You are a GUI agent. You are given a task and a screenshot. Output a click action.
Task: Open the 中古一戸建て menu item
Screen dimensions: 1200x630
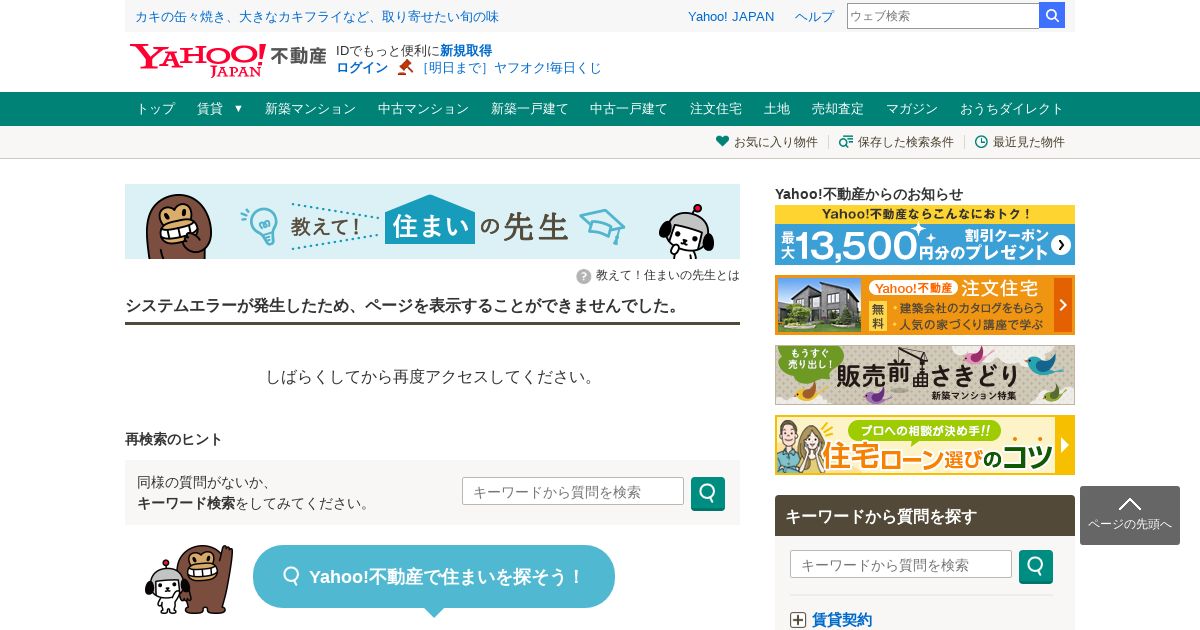click(x=628, y=109)
